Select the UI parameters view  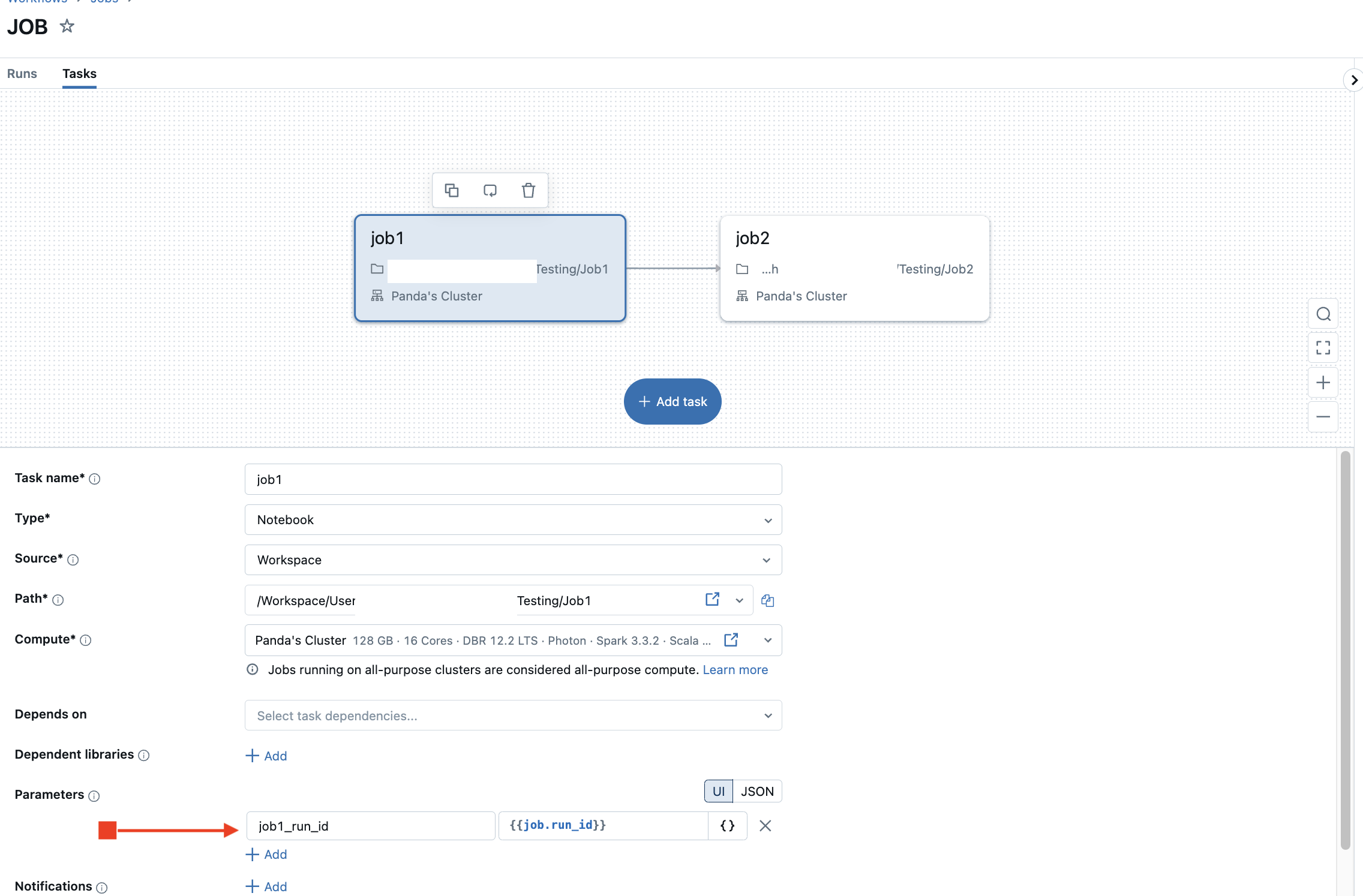point(718,790)
